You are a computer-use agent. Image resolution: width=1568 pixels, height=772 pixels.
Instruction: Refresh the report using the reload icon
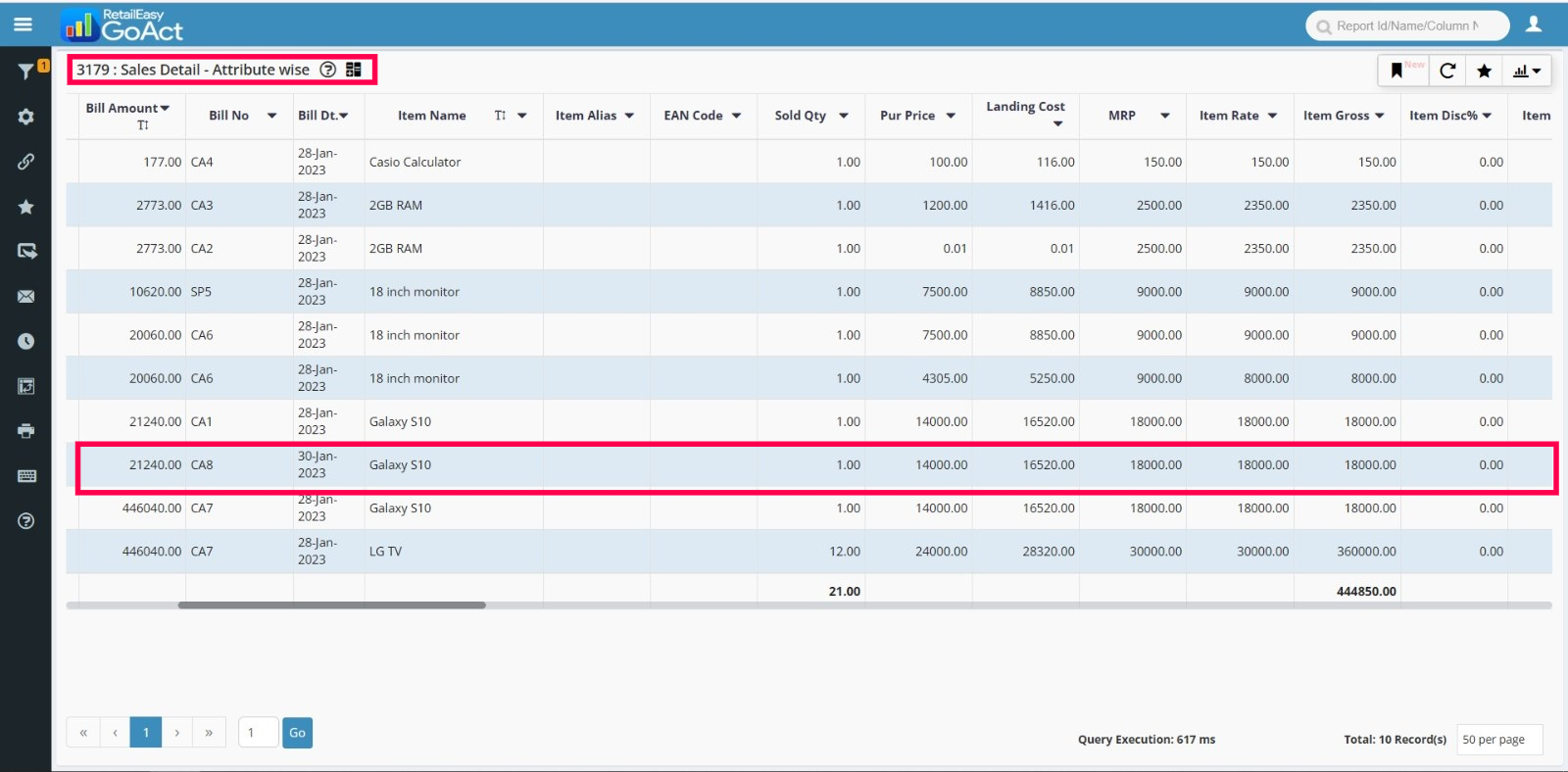[1447, 71]
